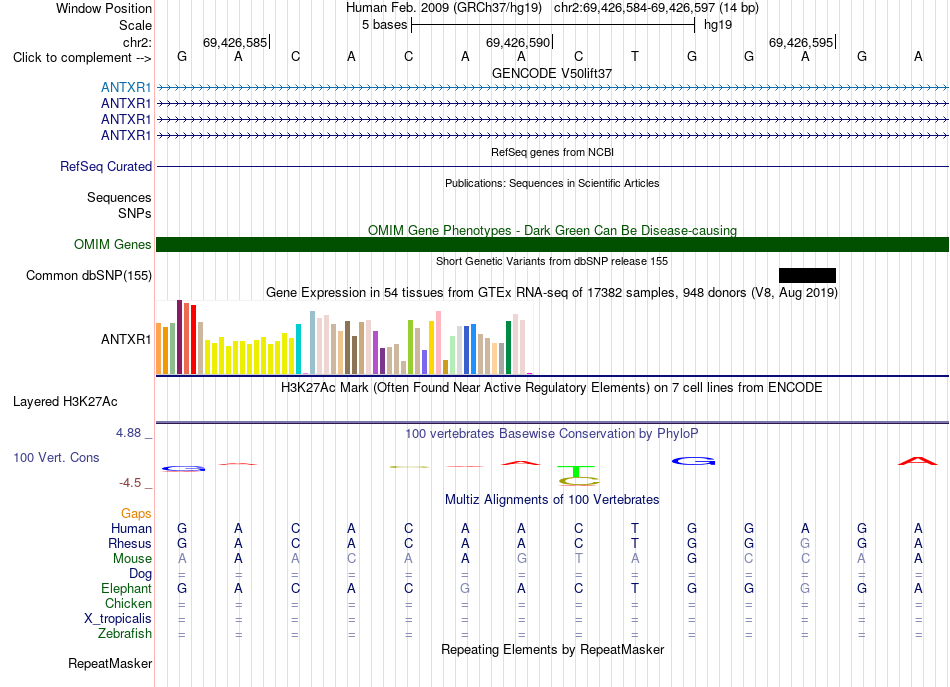This screenshot has width=950, height=687.
Task: Click 'Click to complement -->' to complement sequence
Action: 82,58
